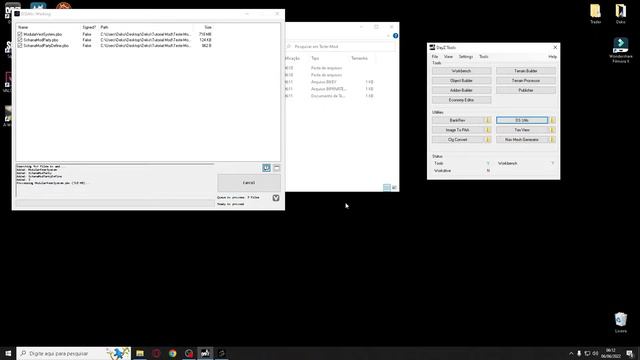Click the Cfg Convert utility button
Image resolution: width=640 pixels, height=360 pixels.
click(x=458, y=140)
